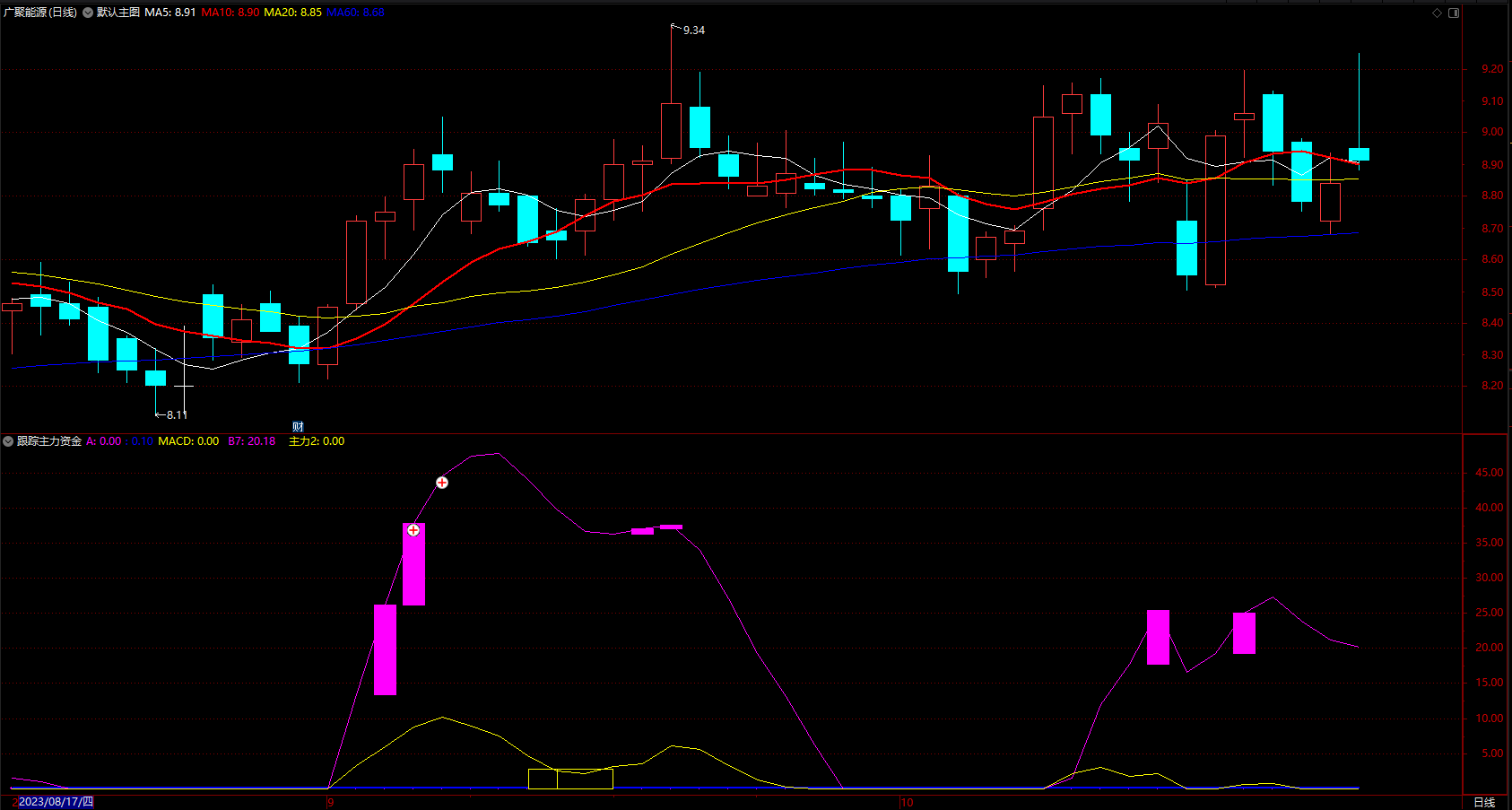Viewport: 1512px width, 810px height.
Task: Click the MA10: 8.90 indicator label
Action: 230,13
